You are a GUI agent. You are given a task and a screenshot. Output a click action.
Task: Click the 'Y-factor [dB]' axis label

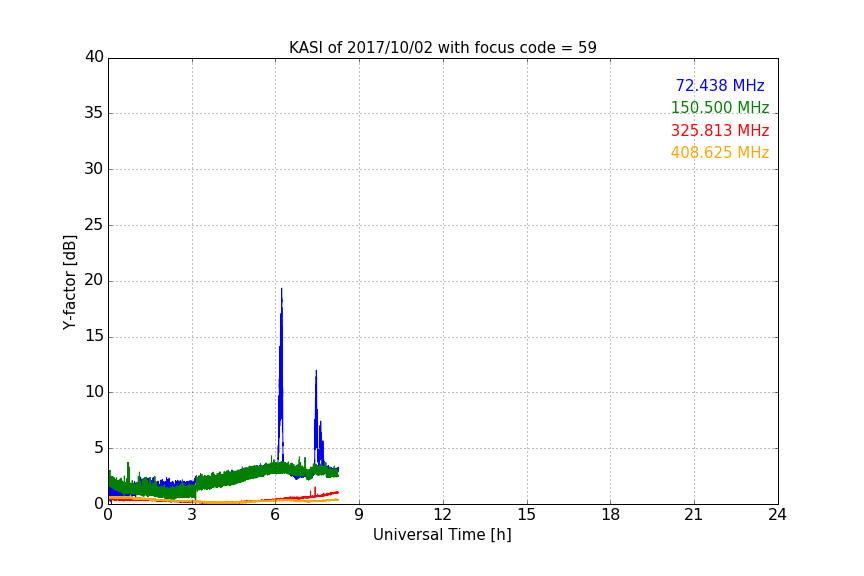69,282
